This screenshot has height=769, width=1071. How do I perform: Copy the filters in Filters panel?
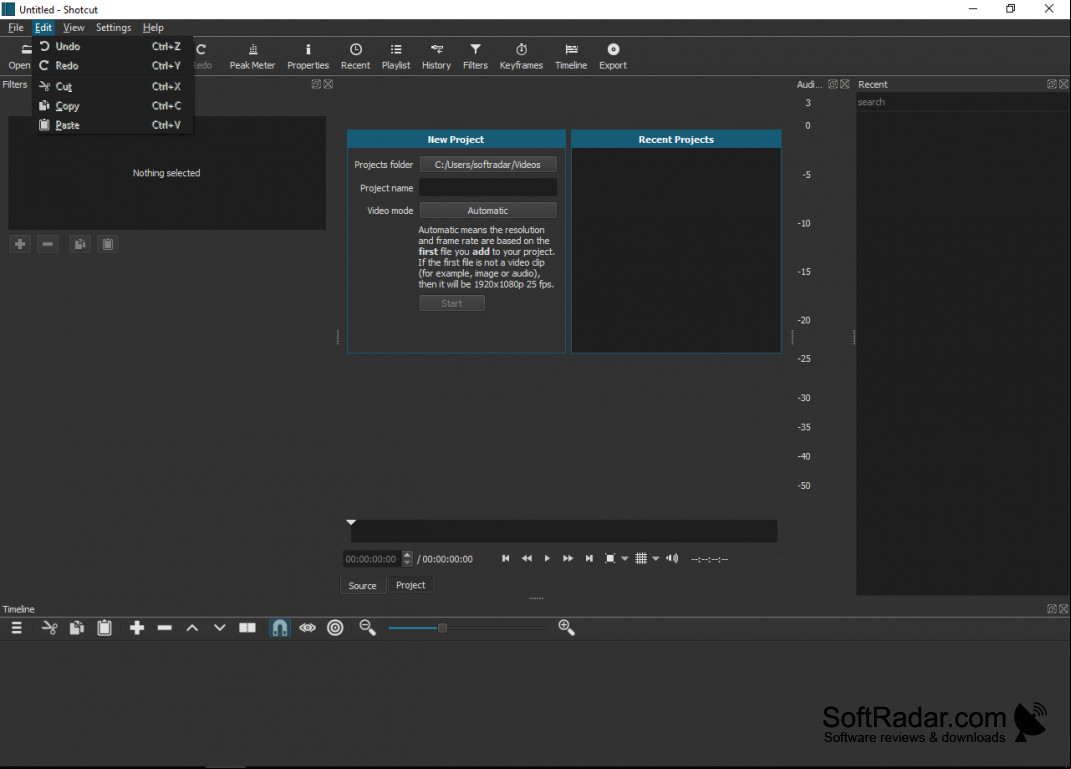click(x=80, y=244)
